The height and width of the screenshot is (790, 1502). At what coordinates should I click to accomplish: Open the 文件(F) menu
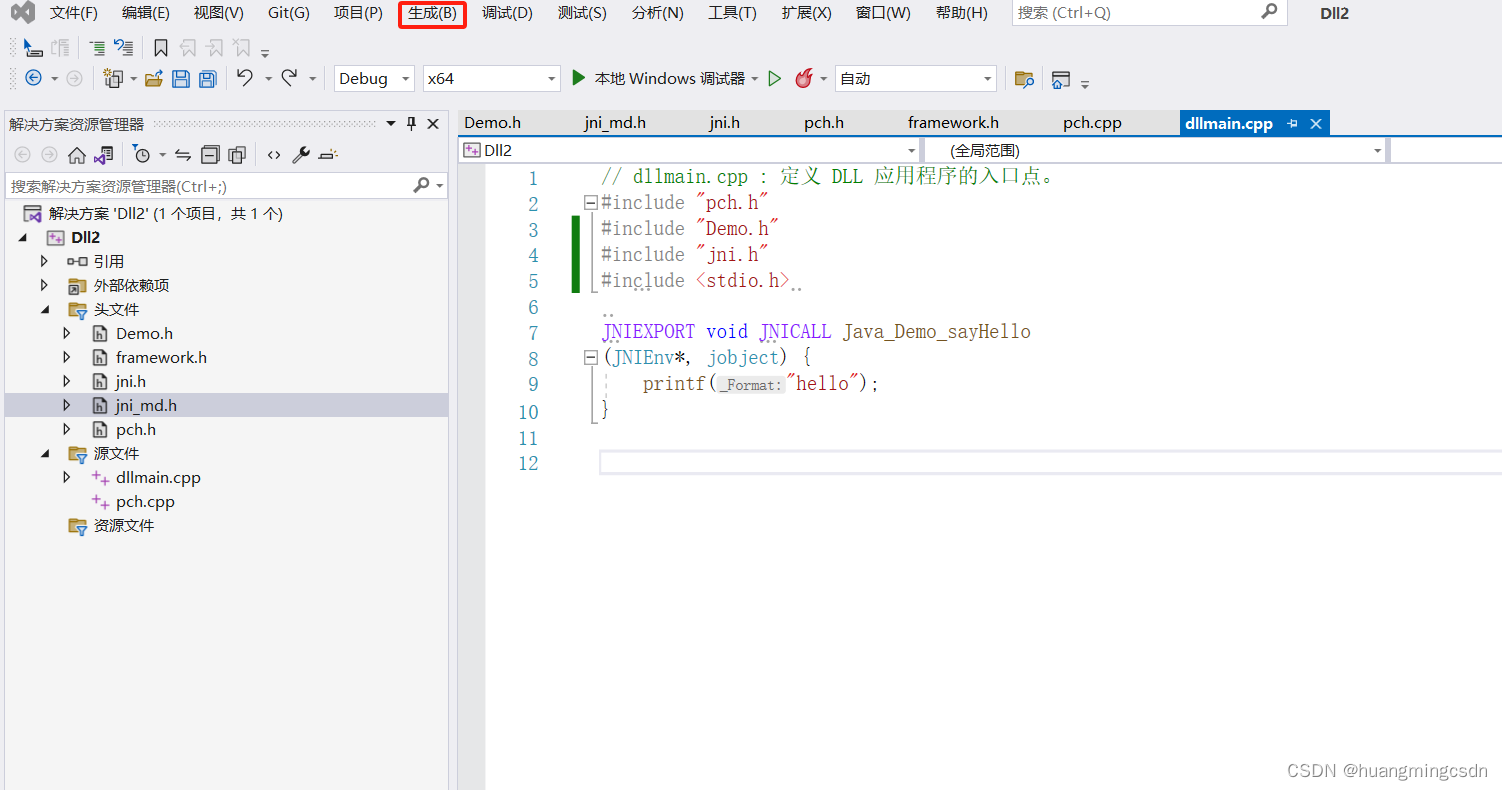[x=74, y=13]
